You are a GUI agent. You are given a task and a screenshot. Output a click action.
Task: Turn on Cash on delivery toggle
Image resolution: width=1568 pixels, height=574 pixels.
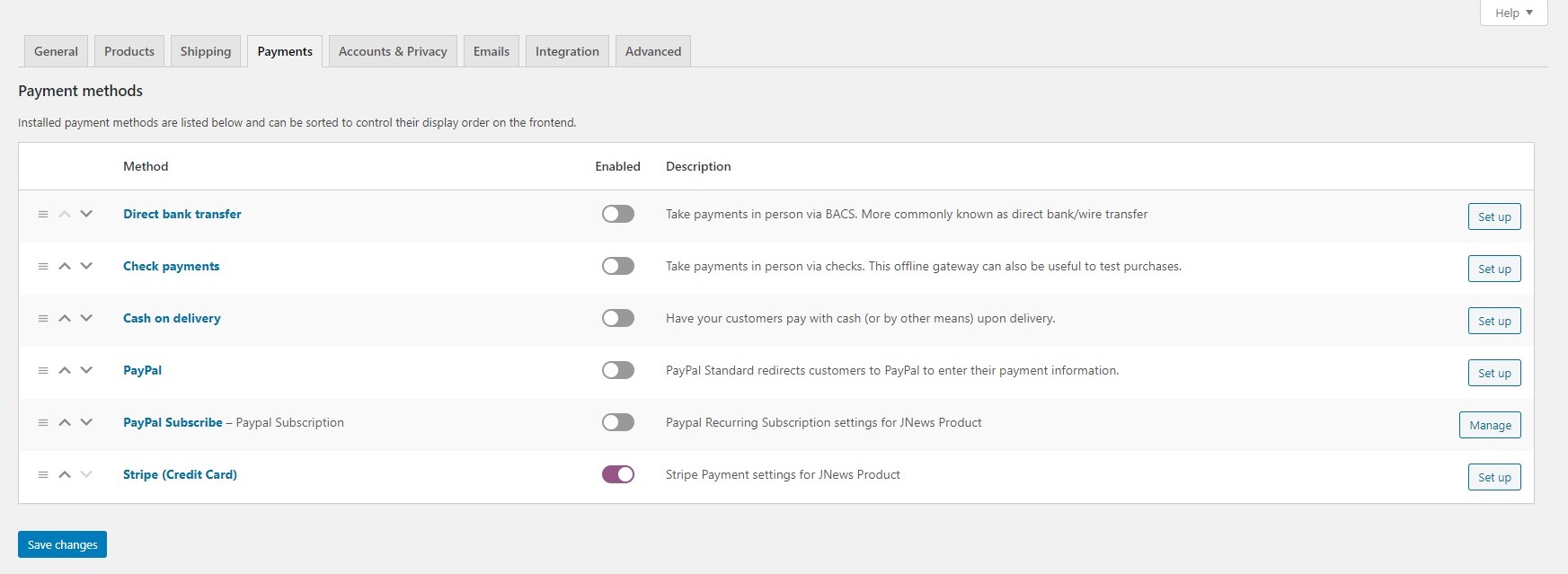617,318
